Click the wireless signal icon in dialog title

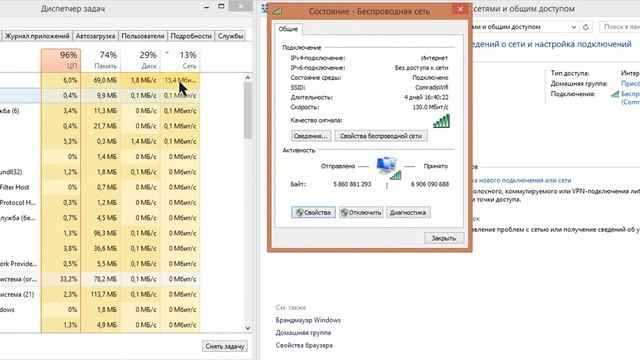click(278, 11)
